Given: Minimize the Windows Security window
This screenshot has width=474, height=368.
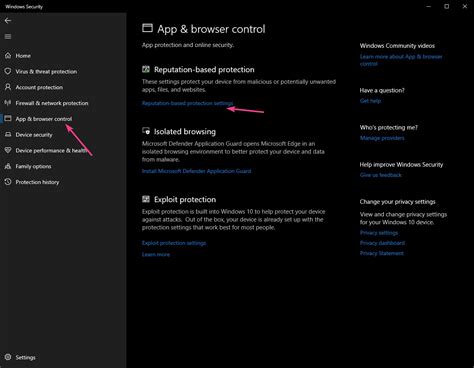Looking at the screenshot, I should tap(429, 6).
